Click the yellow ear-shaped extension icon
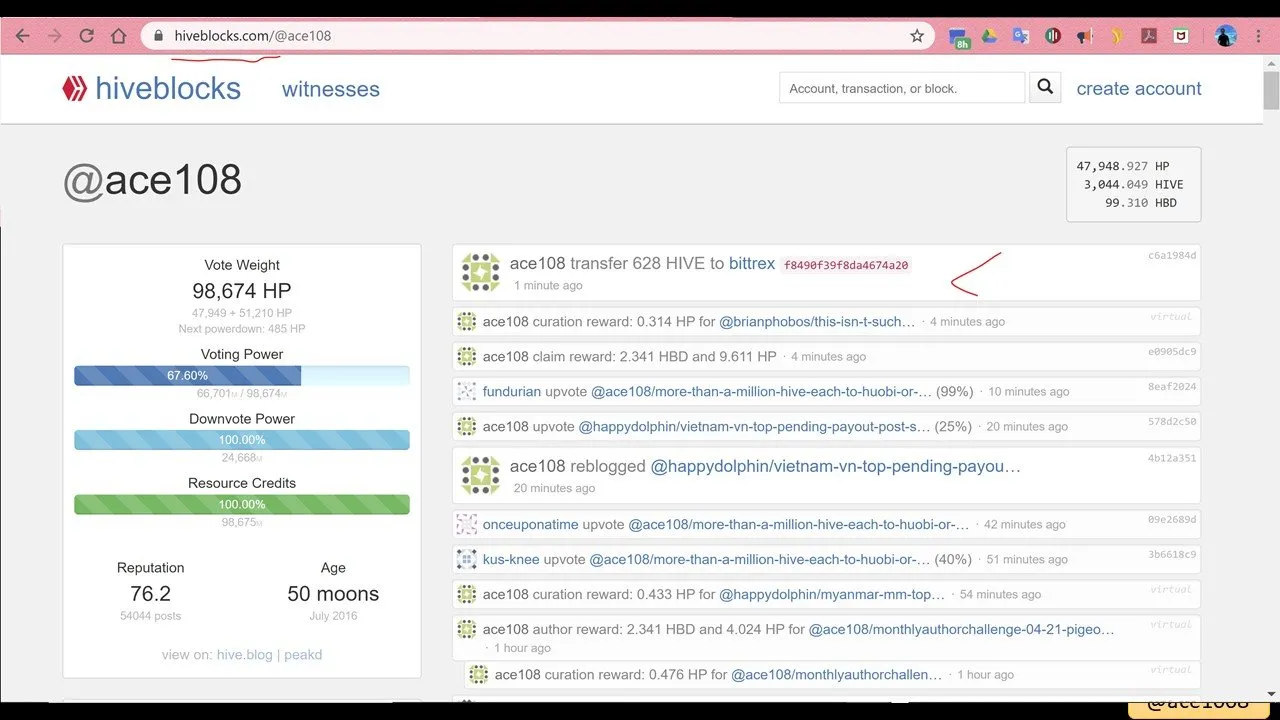The image size is (1280, 720). 1118,36
